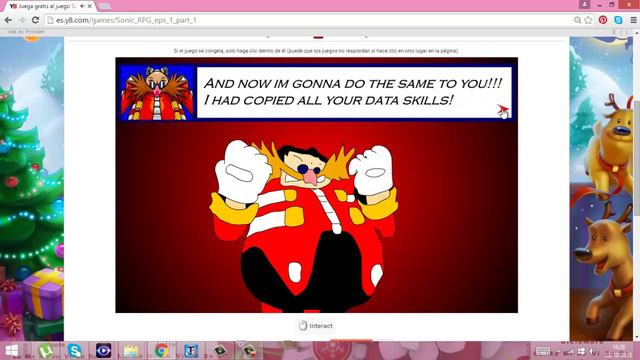Screen dimensions: 640x360
Task: Open uTorrent from the taskbar
Action: (45, 351)
